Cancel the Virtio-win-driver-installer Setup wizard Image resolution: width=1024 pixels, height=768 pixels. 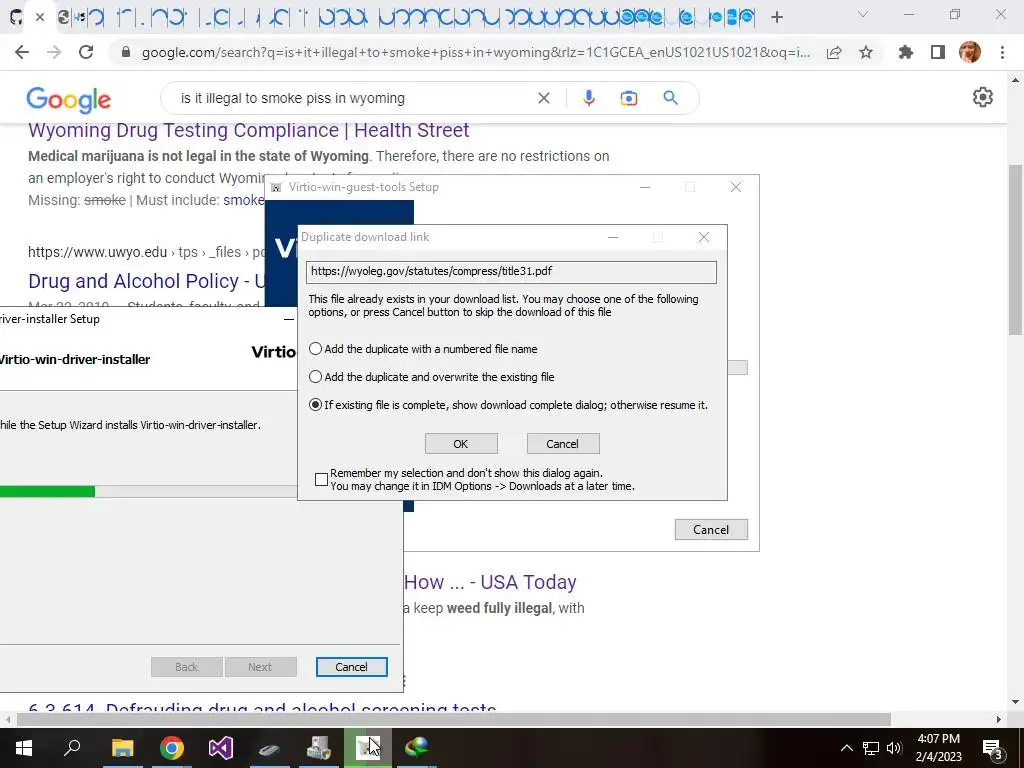[351, 667]
